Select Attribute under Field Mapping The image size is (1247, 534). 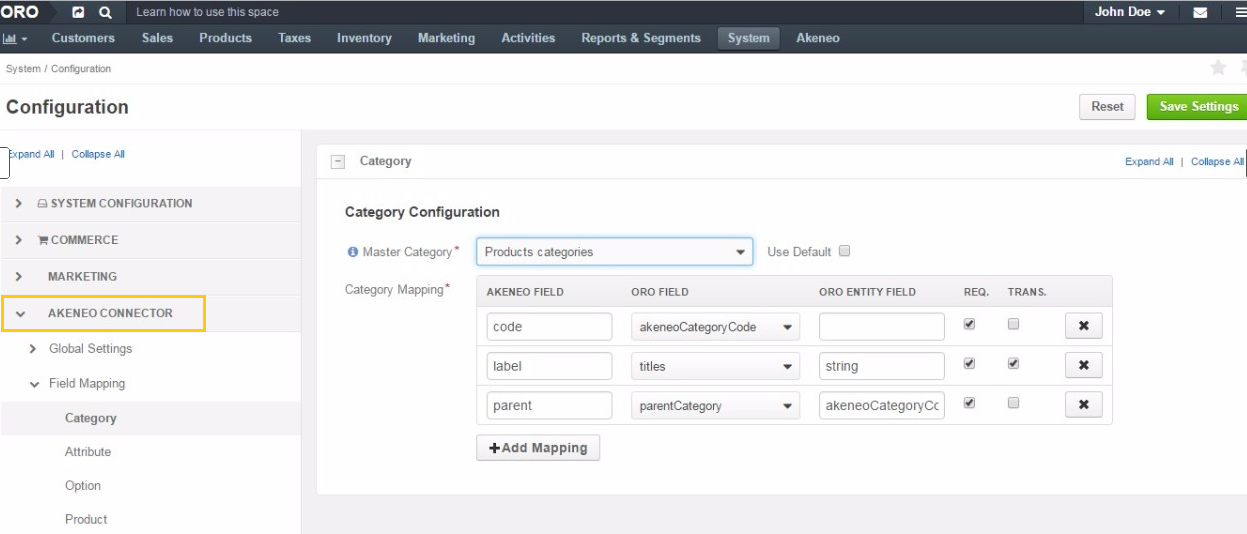[x=88, y=452]
